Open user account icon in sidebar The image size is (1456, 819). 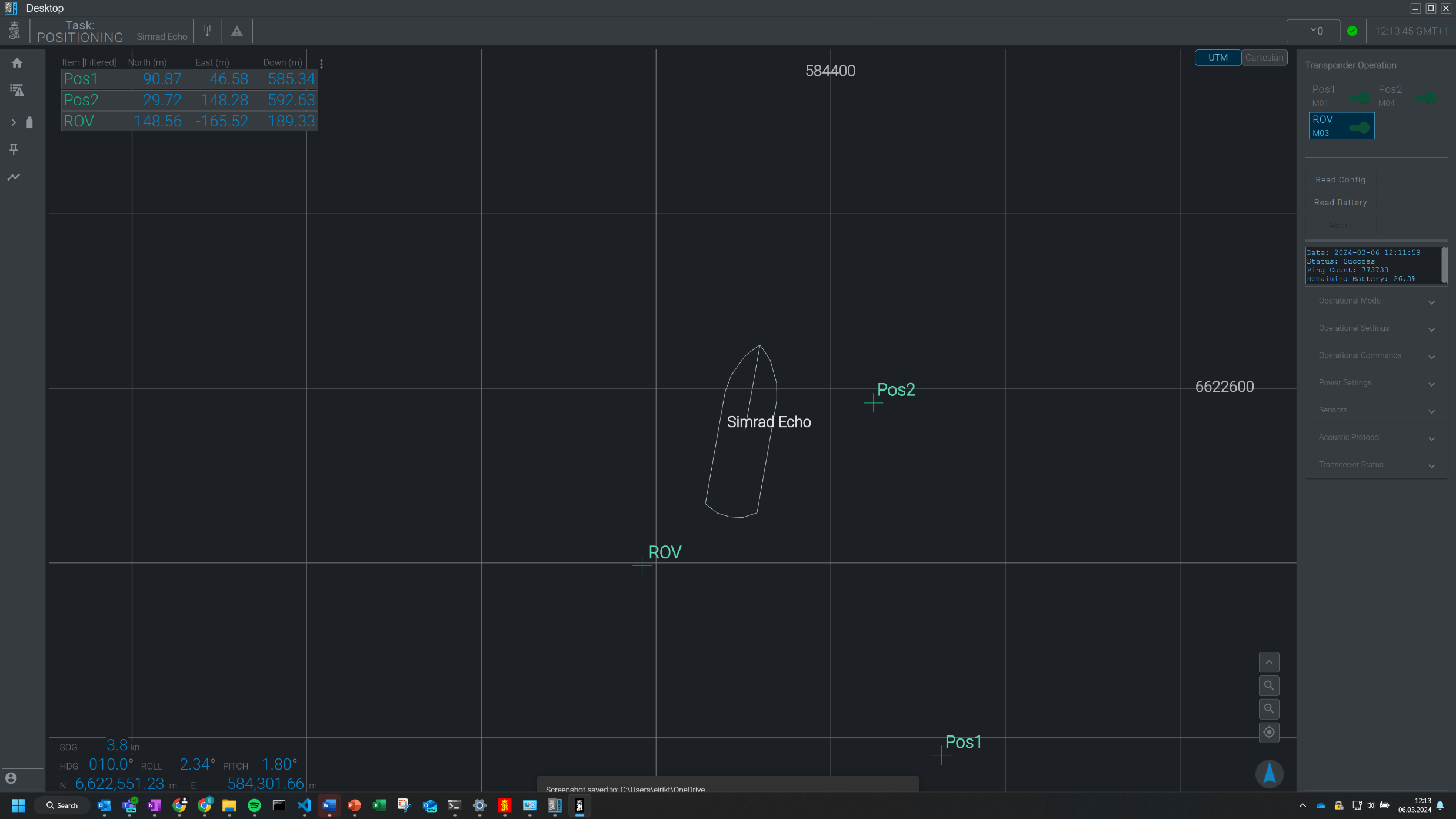point(11,778)
